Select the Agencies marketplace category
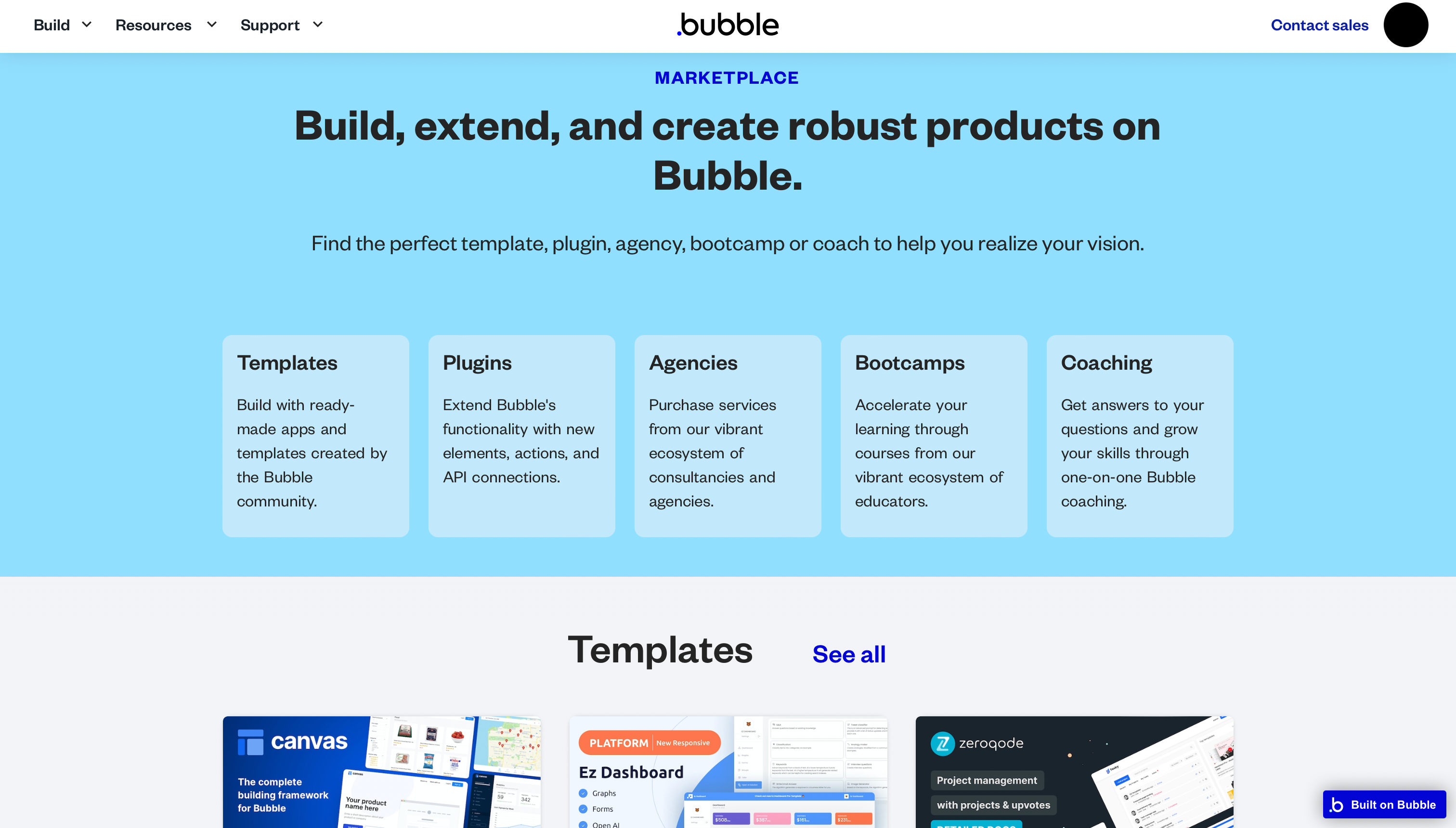The image size is (1456, 828). [727, 436]
